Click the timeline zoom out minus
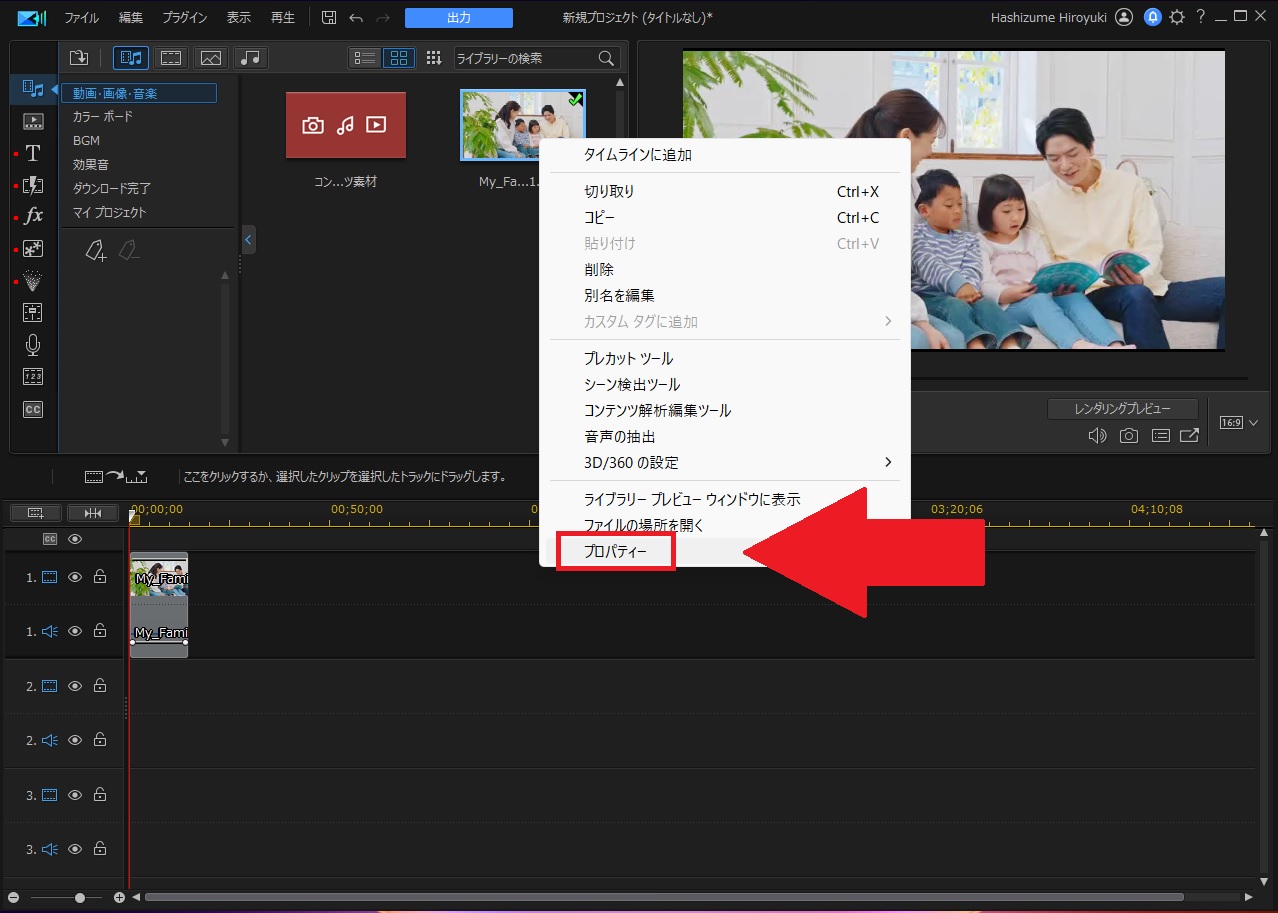The image size is (1278, 913). [13, 898]
